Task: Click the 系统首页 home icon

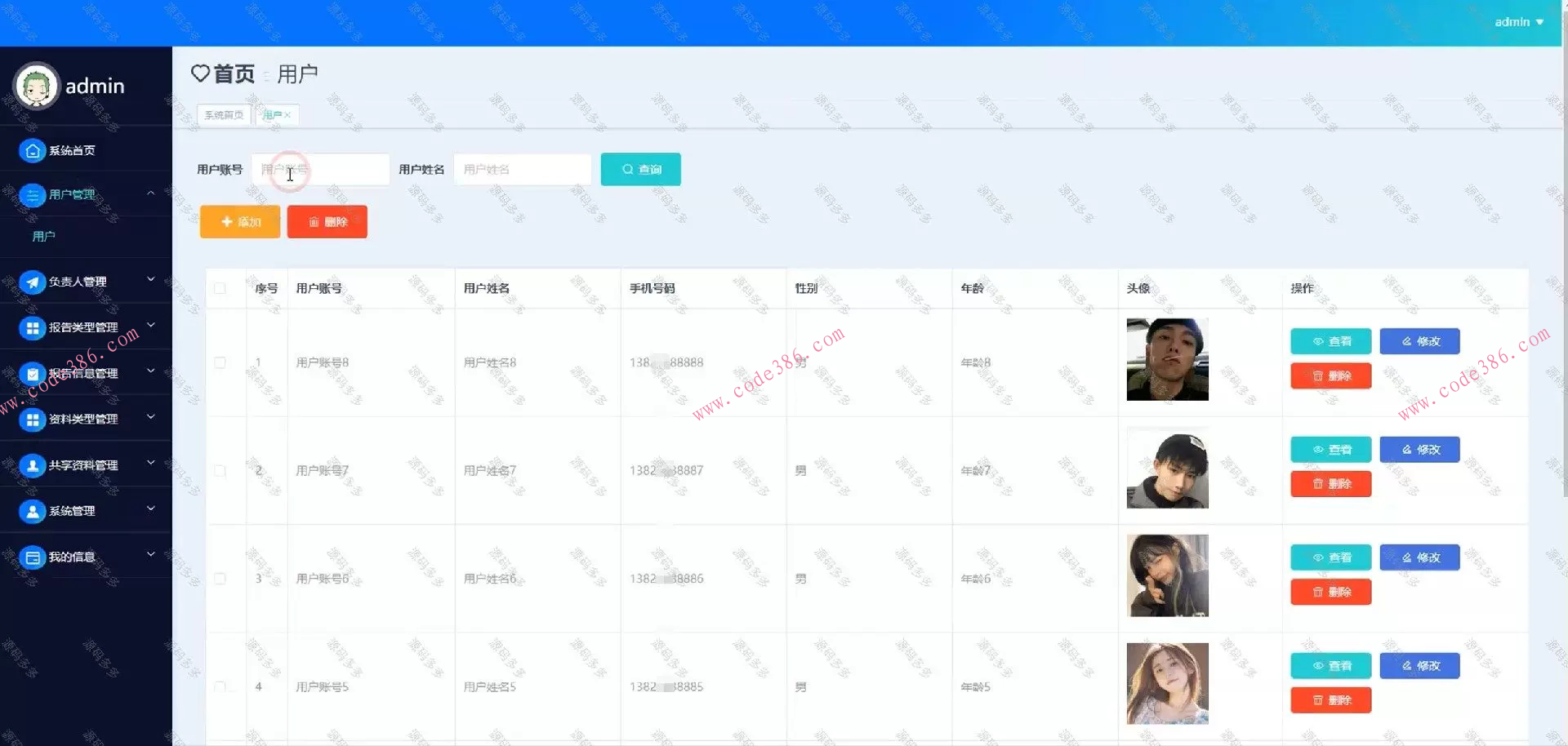Action: (x=32, y=150)
